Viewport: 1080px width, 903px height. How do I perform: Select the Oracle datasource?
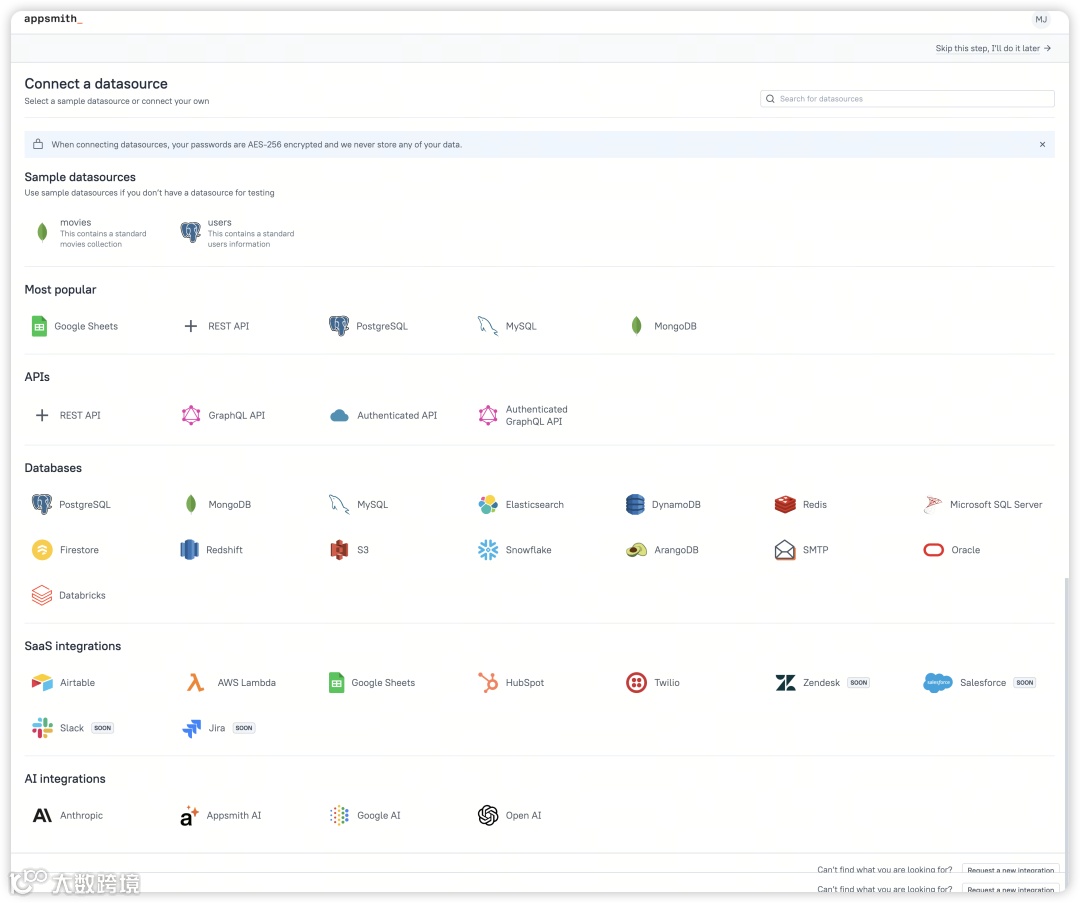[952, 550]
